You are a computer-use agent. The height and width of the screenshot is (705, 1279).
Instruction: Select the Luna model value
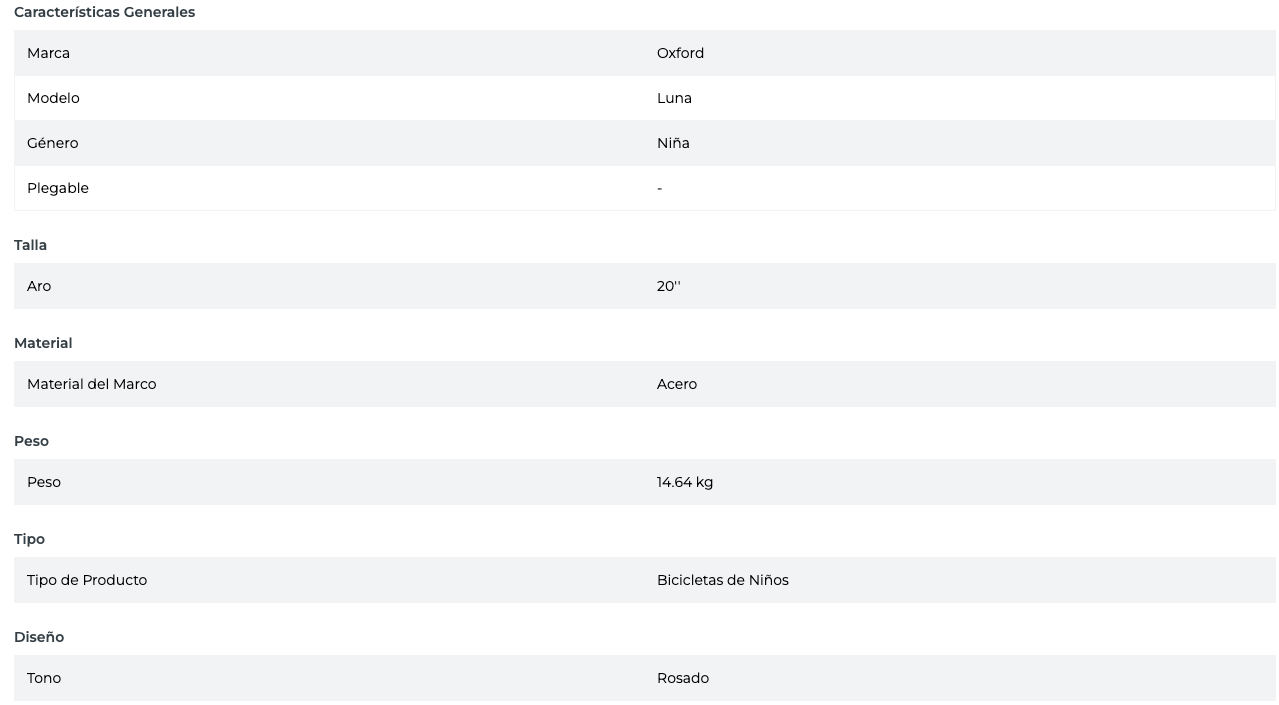[x=674, y=98]
